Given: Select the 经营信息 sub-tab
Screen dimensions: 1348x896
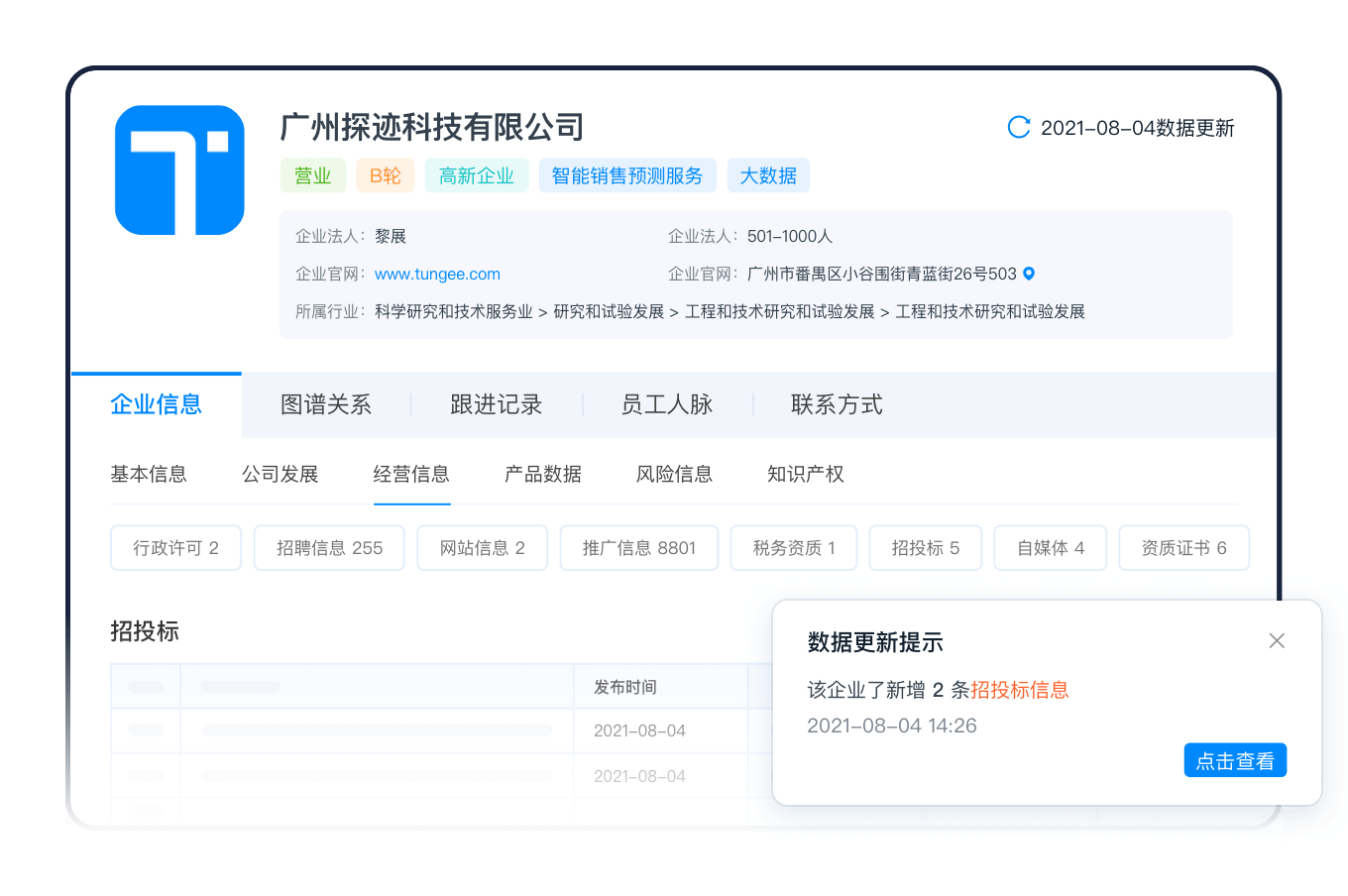Looking at the screenshot, I should (x=411, y=474).
